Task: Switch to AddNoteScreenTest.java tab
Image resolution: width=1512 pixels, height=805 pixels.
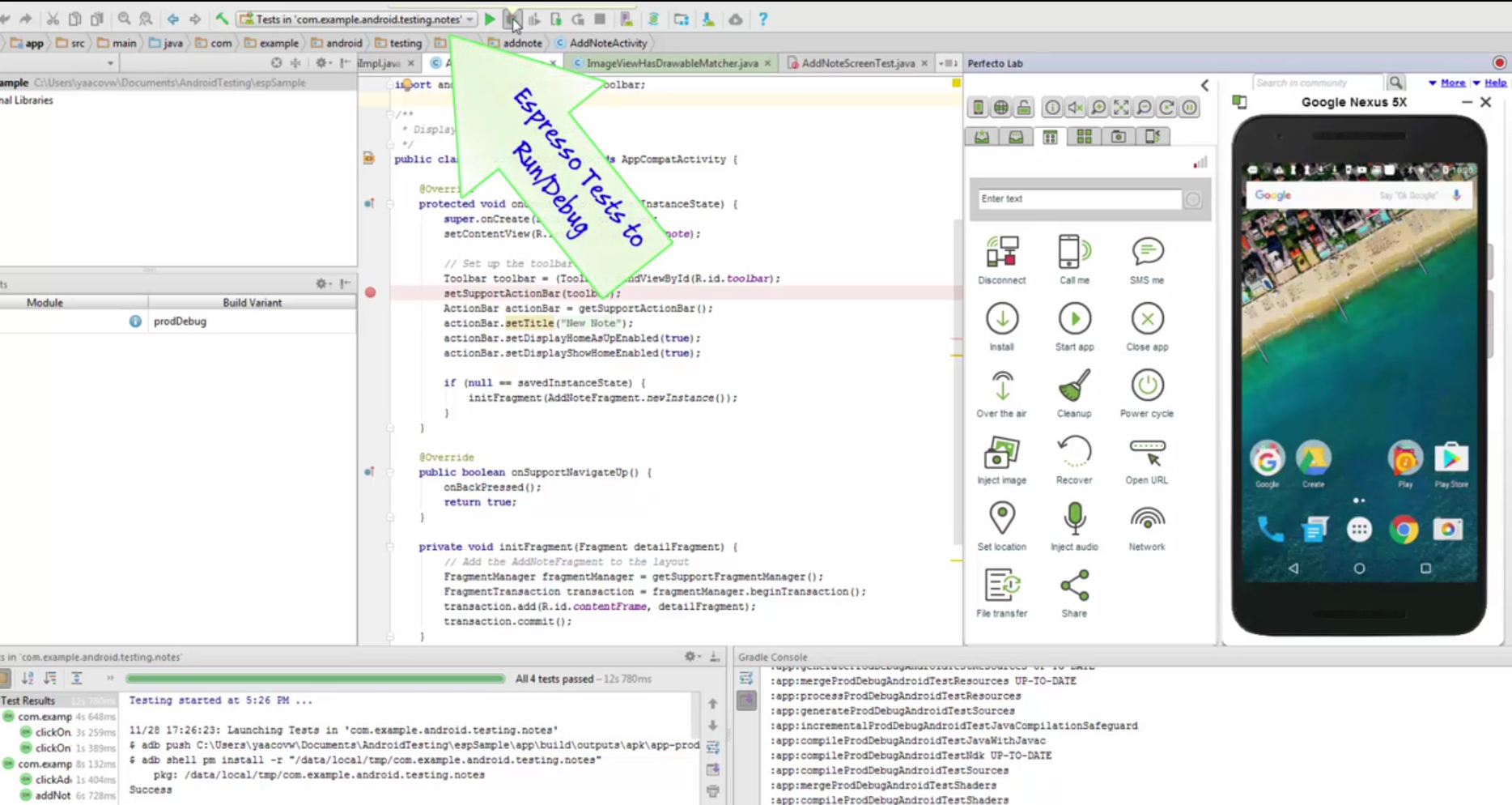Action: click(857, 63)
